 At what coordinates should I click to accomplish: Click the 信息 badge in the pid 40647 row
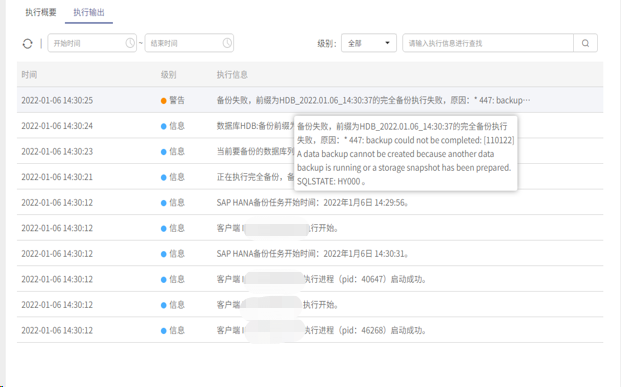click(173, 279)
